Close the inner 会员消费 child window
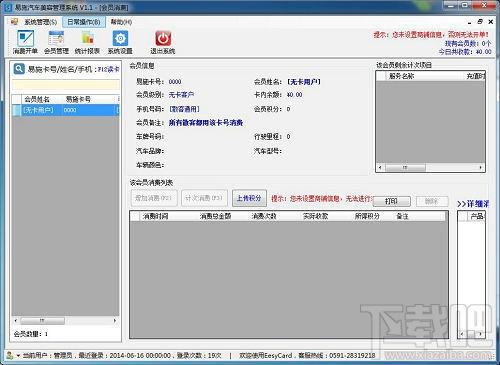This screenshot has height=365, width=500. pyautogui.click(x=491, y=22)
